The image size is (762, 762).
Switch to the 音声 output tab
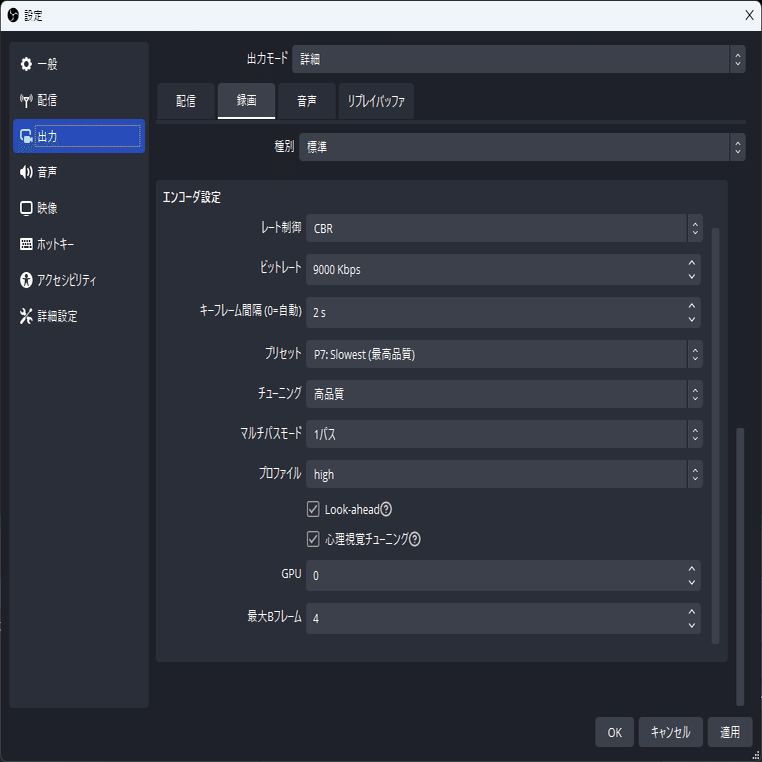(x=307, y=101)
